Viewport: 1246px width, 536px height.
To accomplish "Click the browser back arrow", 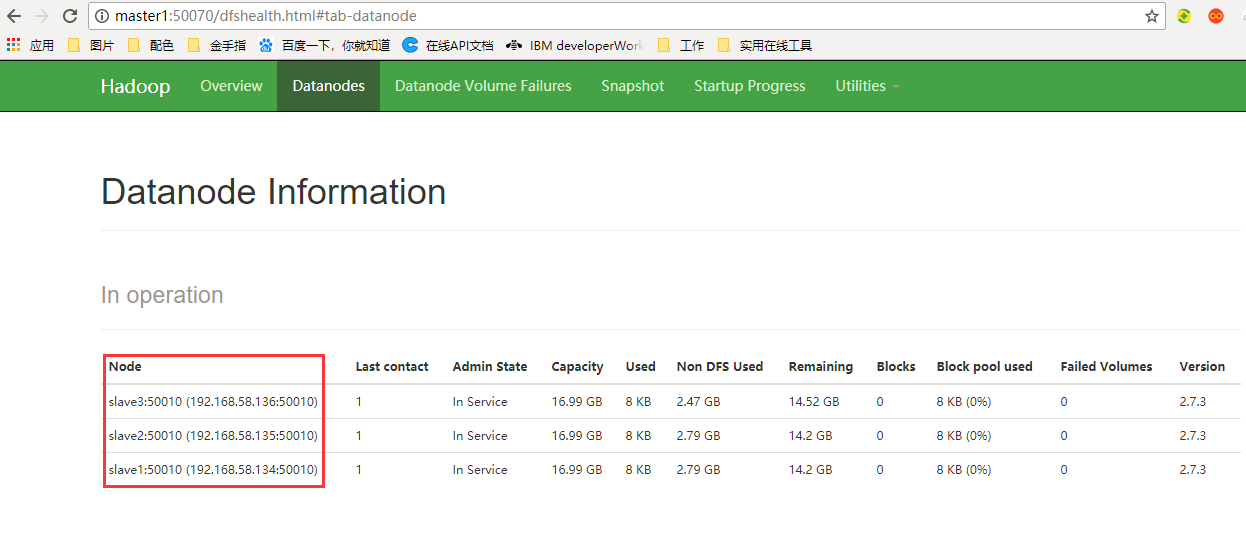I will click(14, 16).
